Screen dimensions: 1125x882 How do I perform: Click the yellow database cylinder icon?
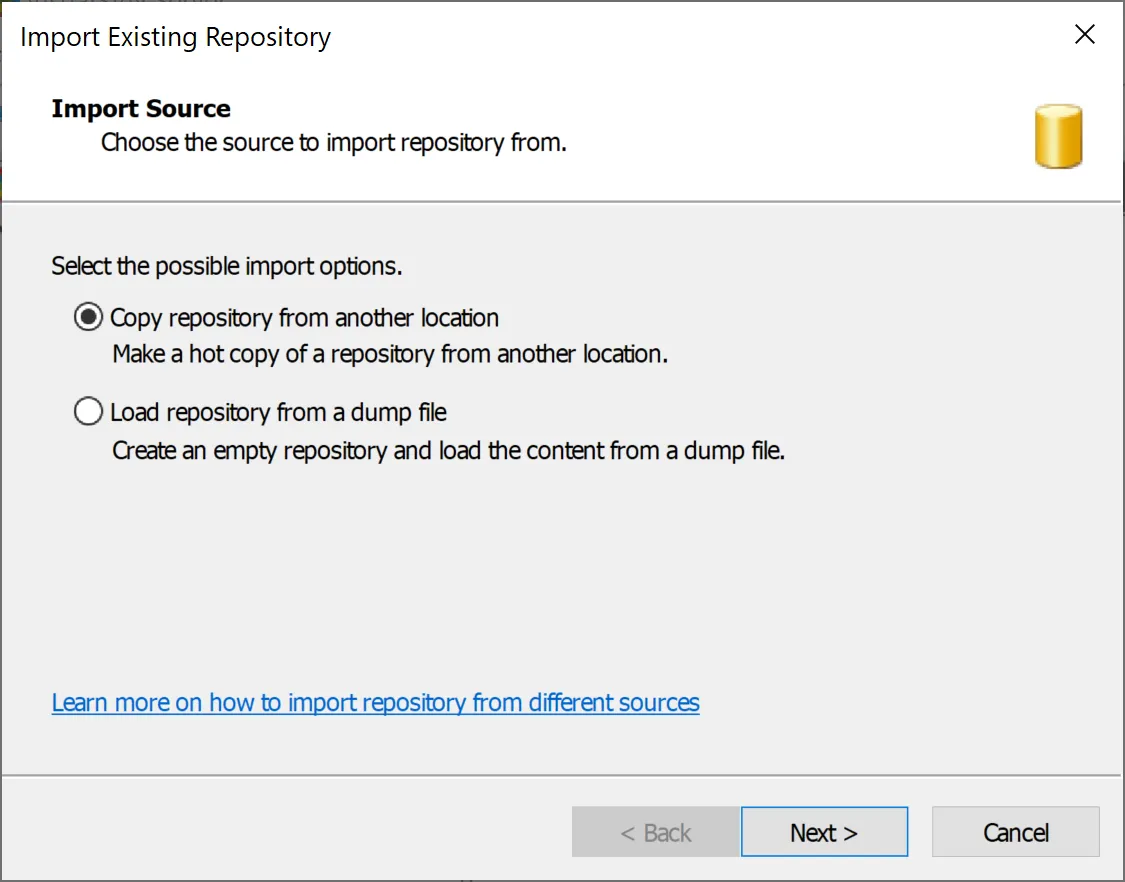click(1058, 136)
